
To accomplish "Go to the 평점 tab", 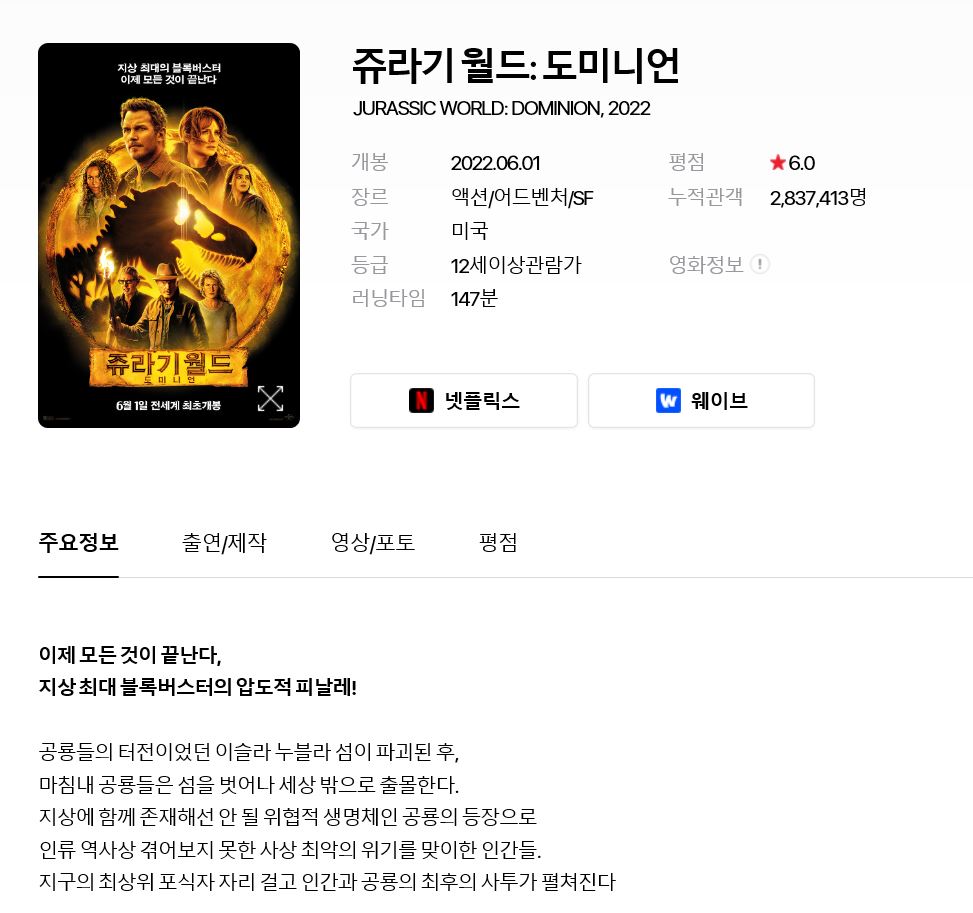I will [x=498, y=542].
